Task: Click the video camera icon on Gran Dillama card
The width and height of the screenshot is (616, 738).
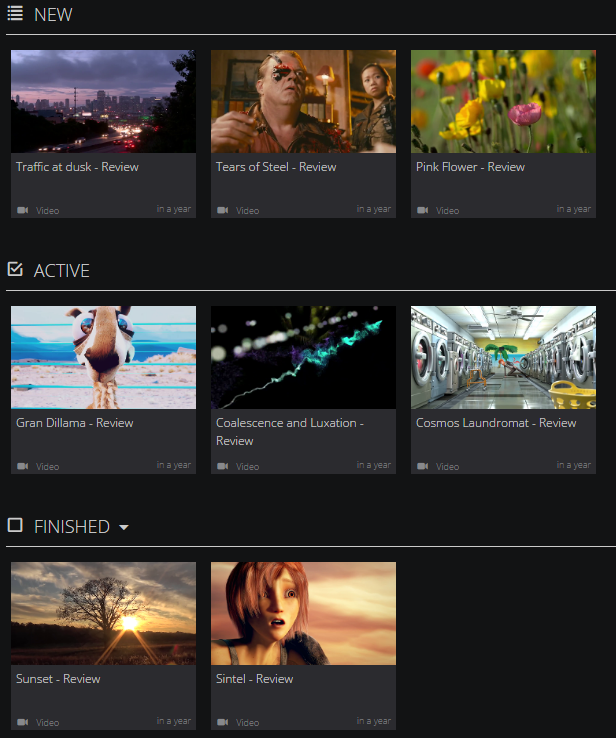Action: 23,466
